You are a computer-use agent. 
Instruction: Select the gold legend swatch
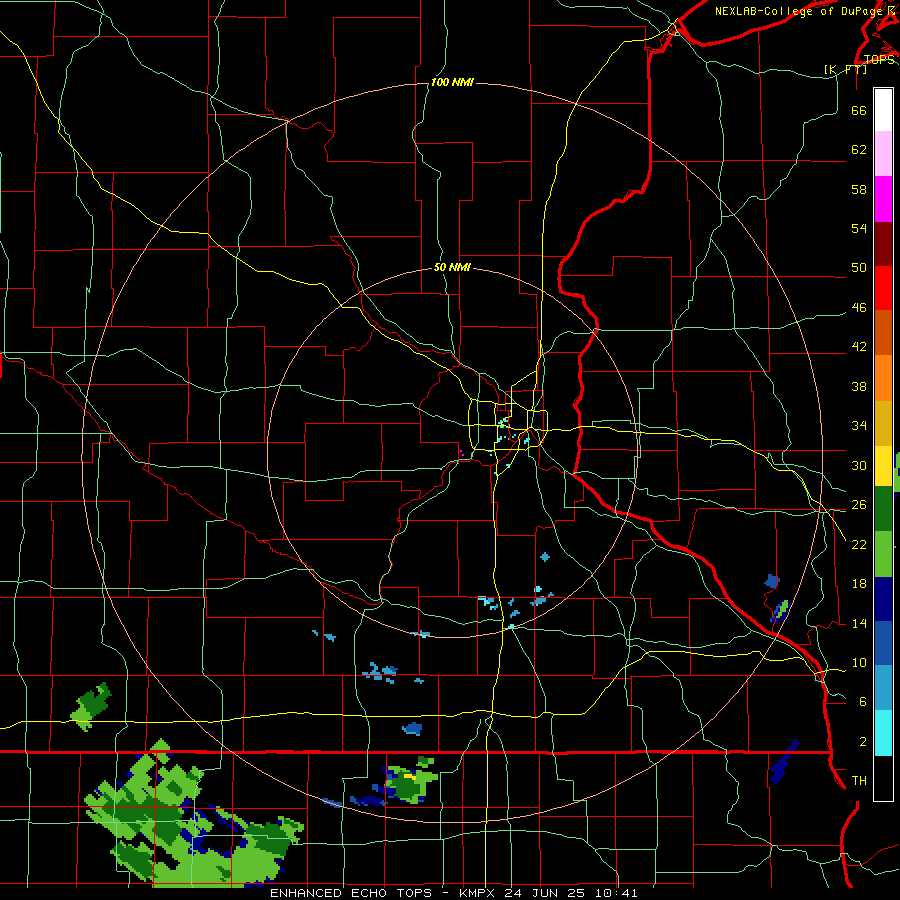(x=883, y=424)
